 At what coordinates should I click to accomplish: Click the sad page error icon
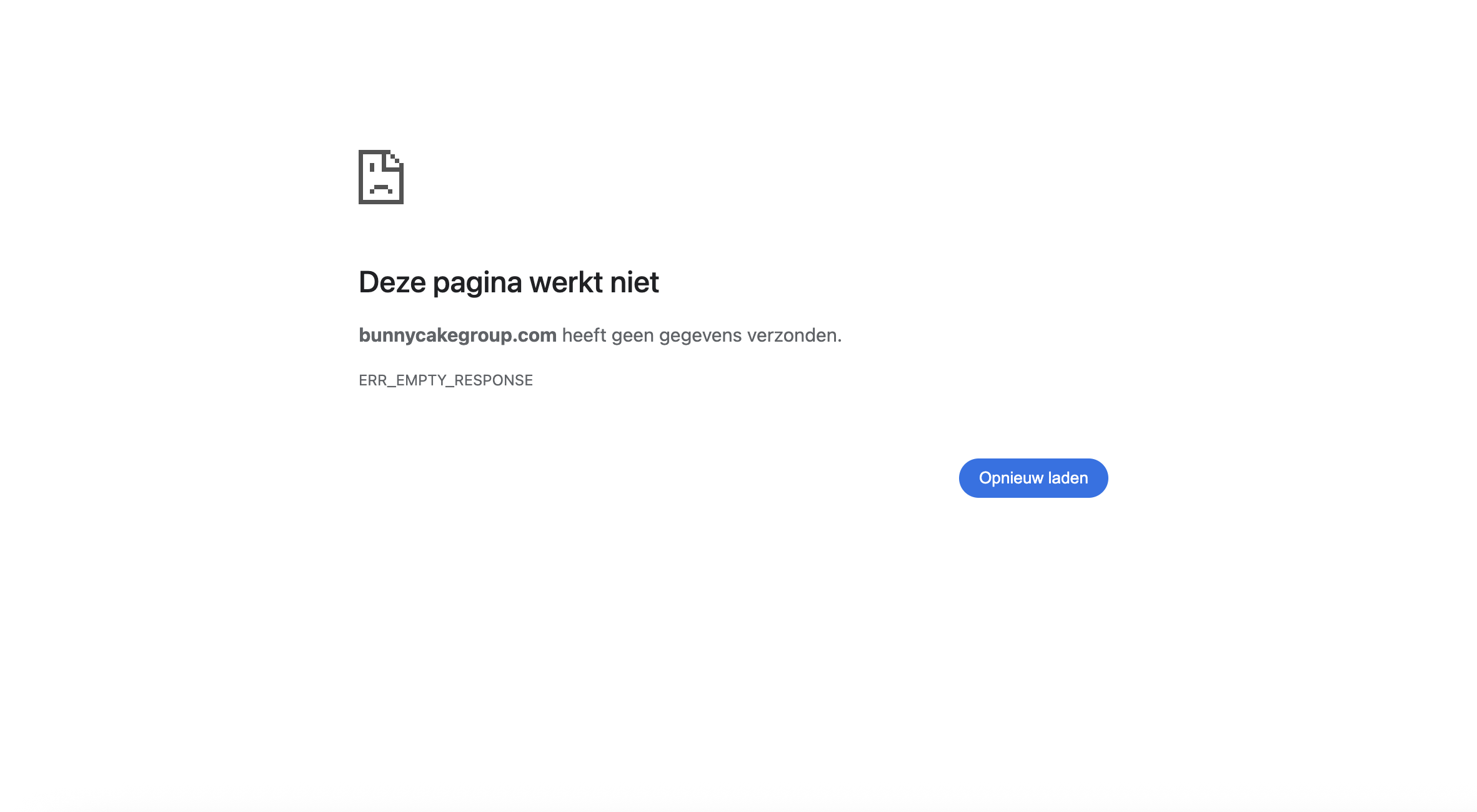coord(381,177)
